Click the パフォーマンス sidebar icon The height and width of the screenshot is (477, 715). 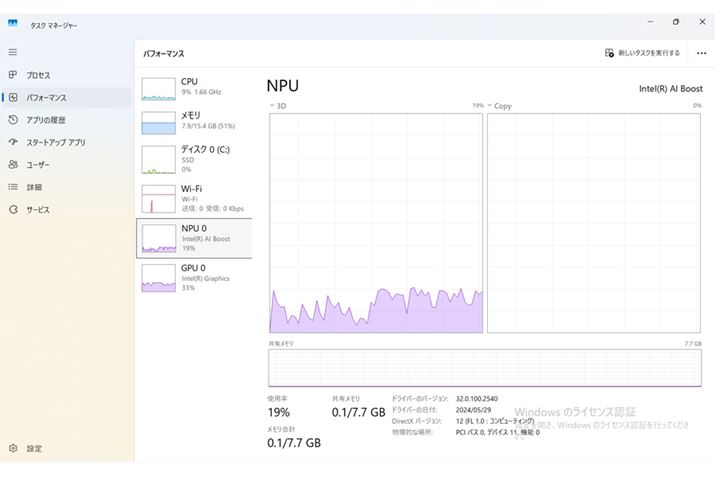click(13, 97)
